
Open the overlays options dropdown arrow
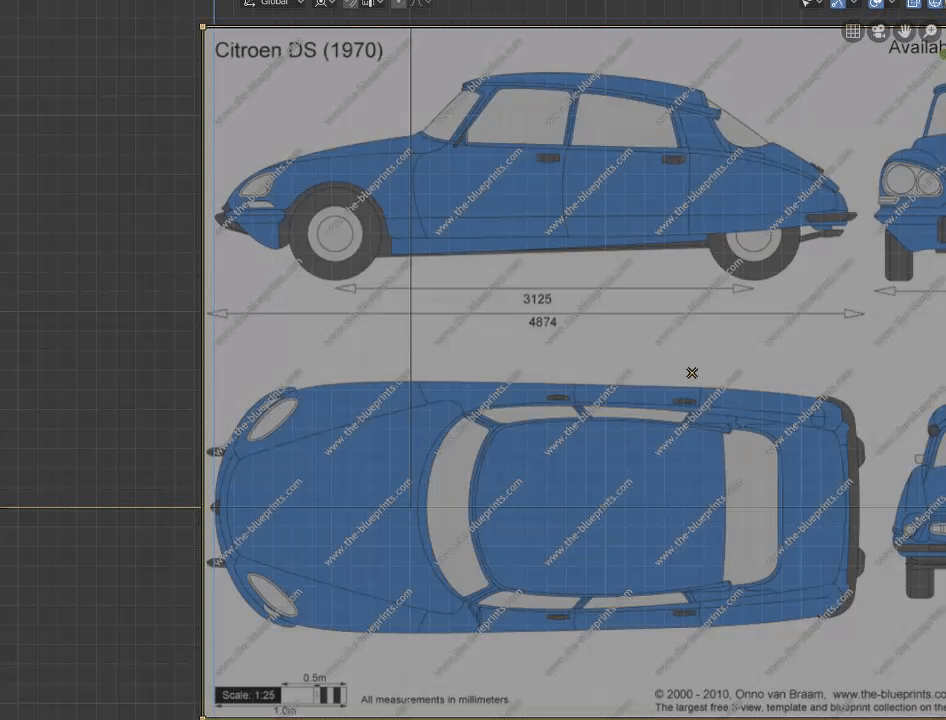[x=892, y=3]
